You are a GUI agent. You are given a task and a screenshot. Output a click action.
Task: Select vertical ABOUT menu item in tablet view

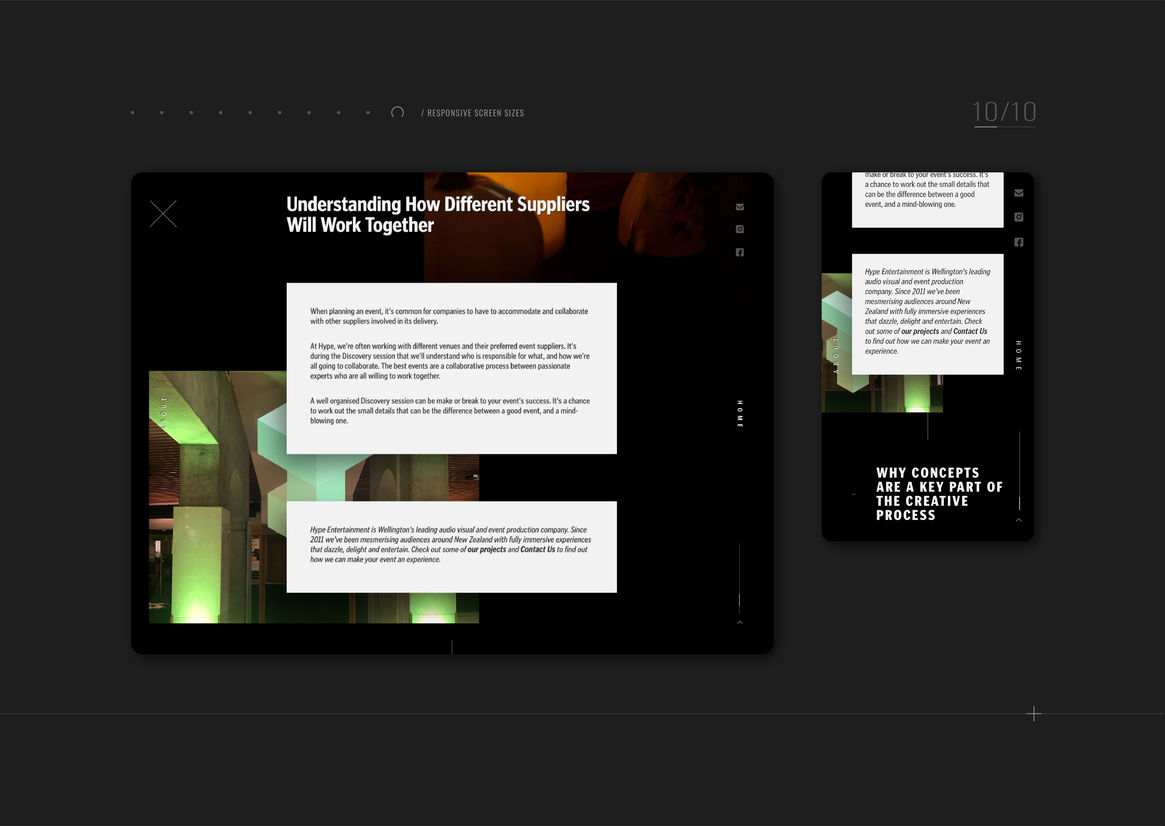(164, 411)
